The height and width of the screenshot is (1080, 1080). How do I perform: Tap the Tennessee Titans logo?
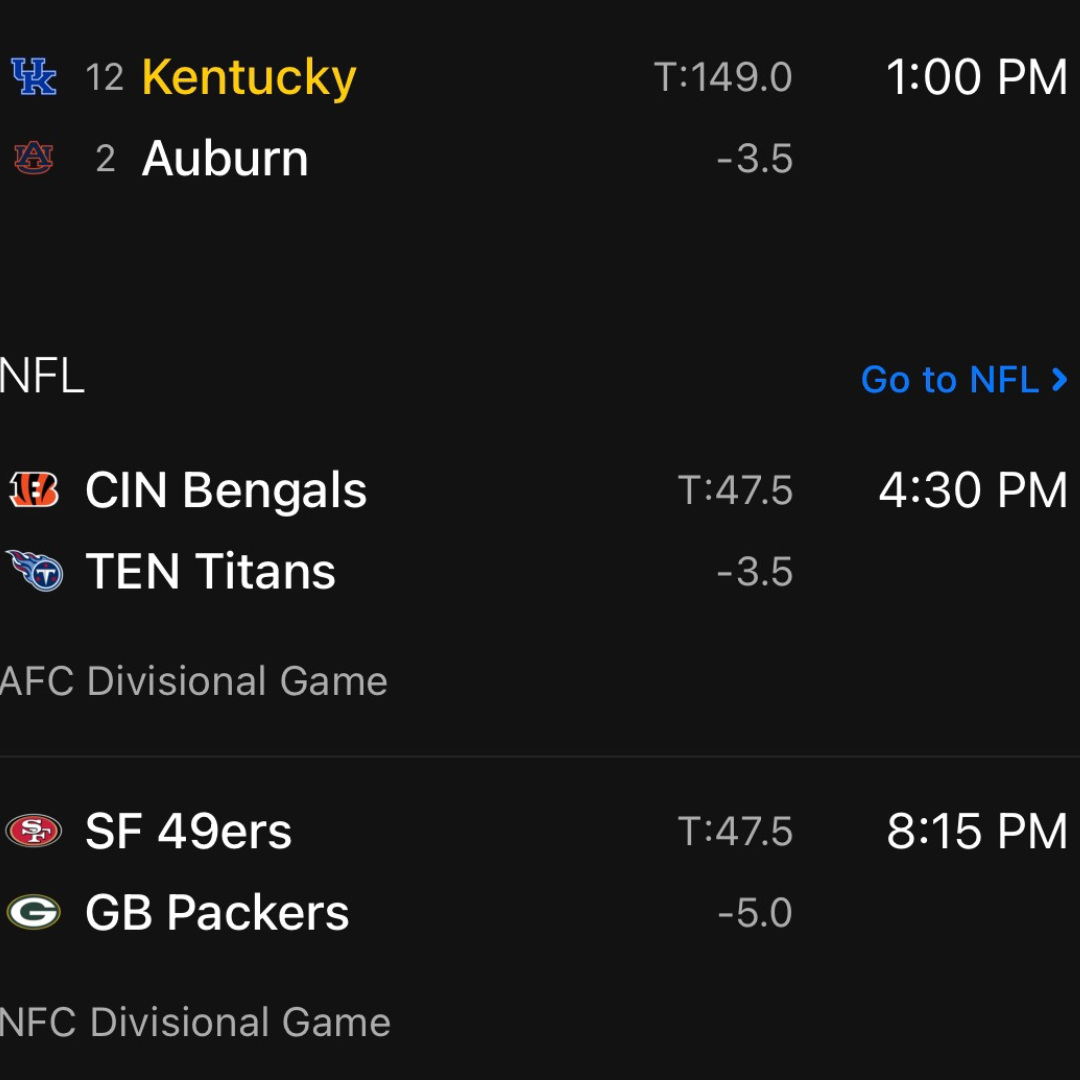tap(34, 571)
